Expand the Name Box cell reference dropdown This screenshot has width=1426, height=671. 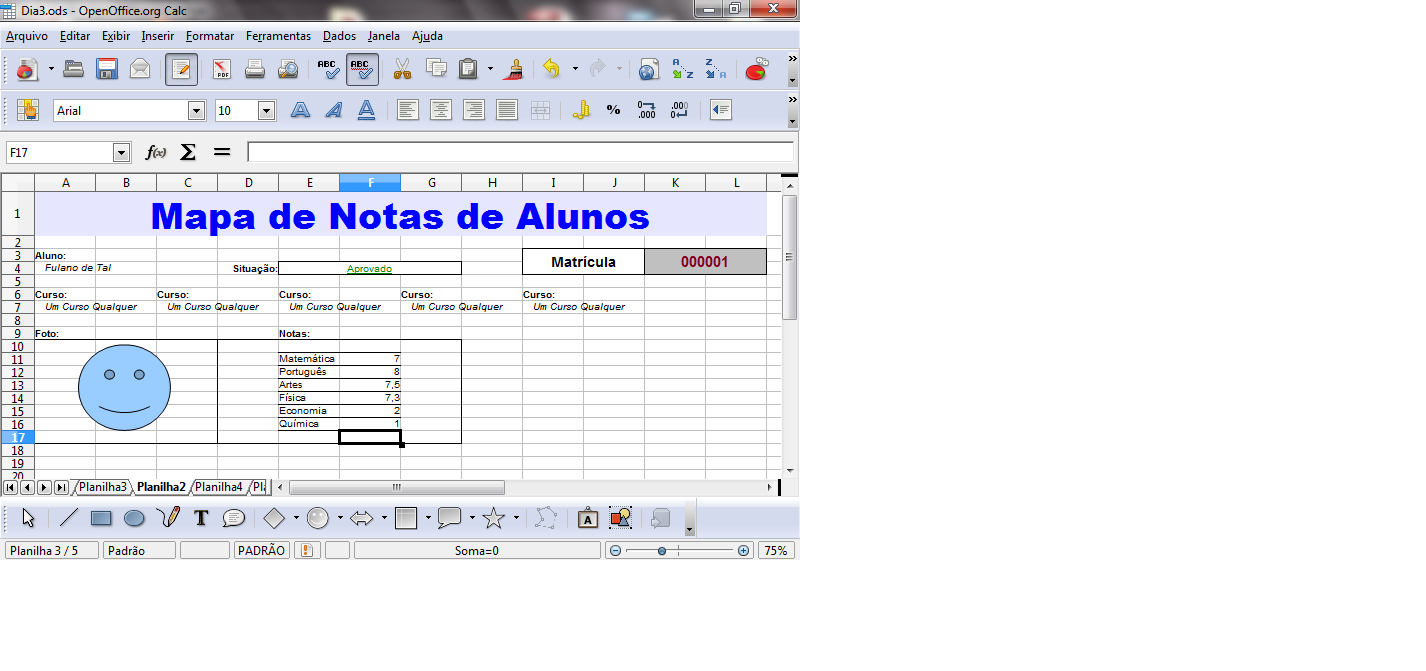pyautogui.click(x=122, y=153)
